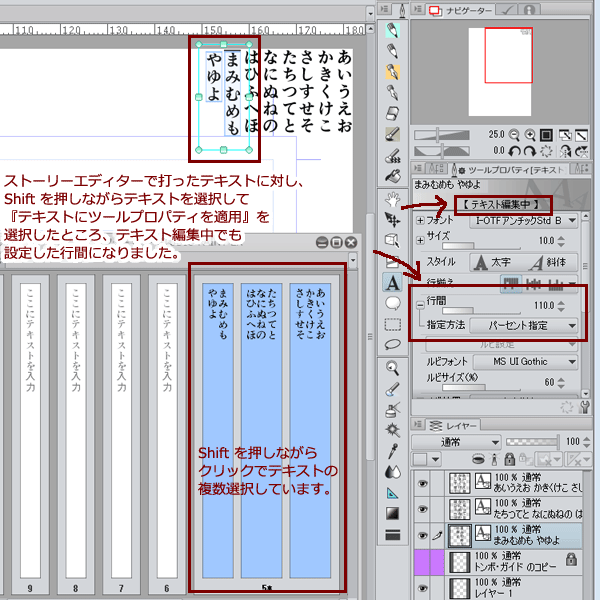Open the ルビフォント MS UI Gothic dropdown
The image size is (600, 600).
tap(525, 362)
